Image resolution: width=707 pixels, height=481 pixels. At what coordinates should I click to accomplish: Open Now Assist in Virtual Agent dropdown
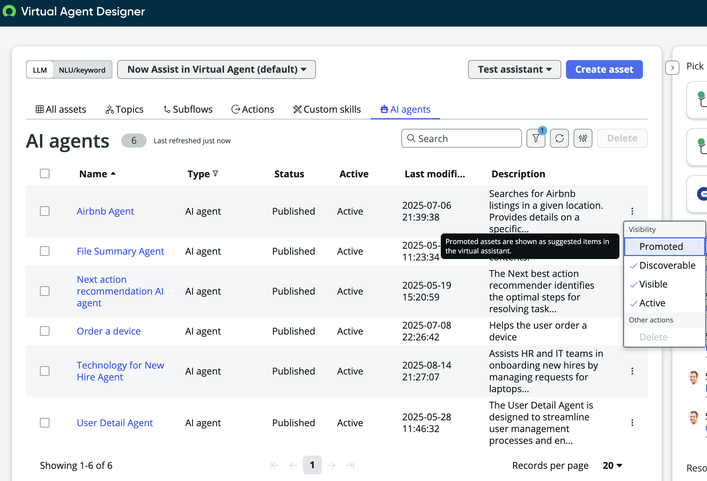217,70
